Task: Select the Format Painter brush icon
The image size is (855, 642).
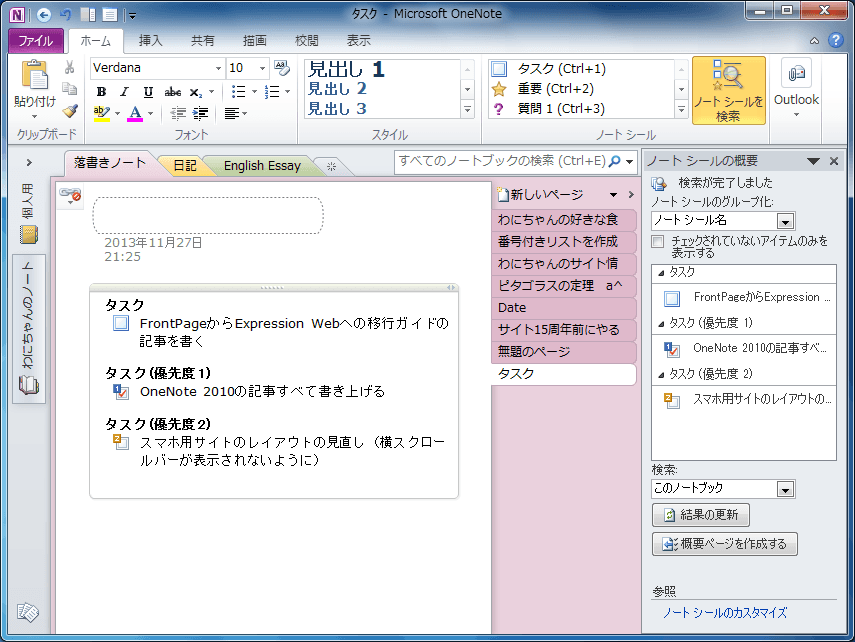Action: point(69,111)
